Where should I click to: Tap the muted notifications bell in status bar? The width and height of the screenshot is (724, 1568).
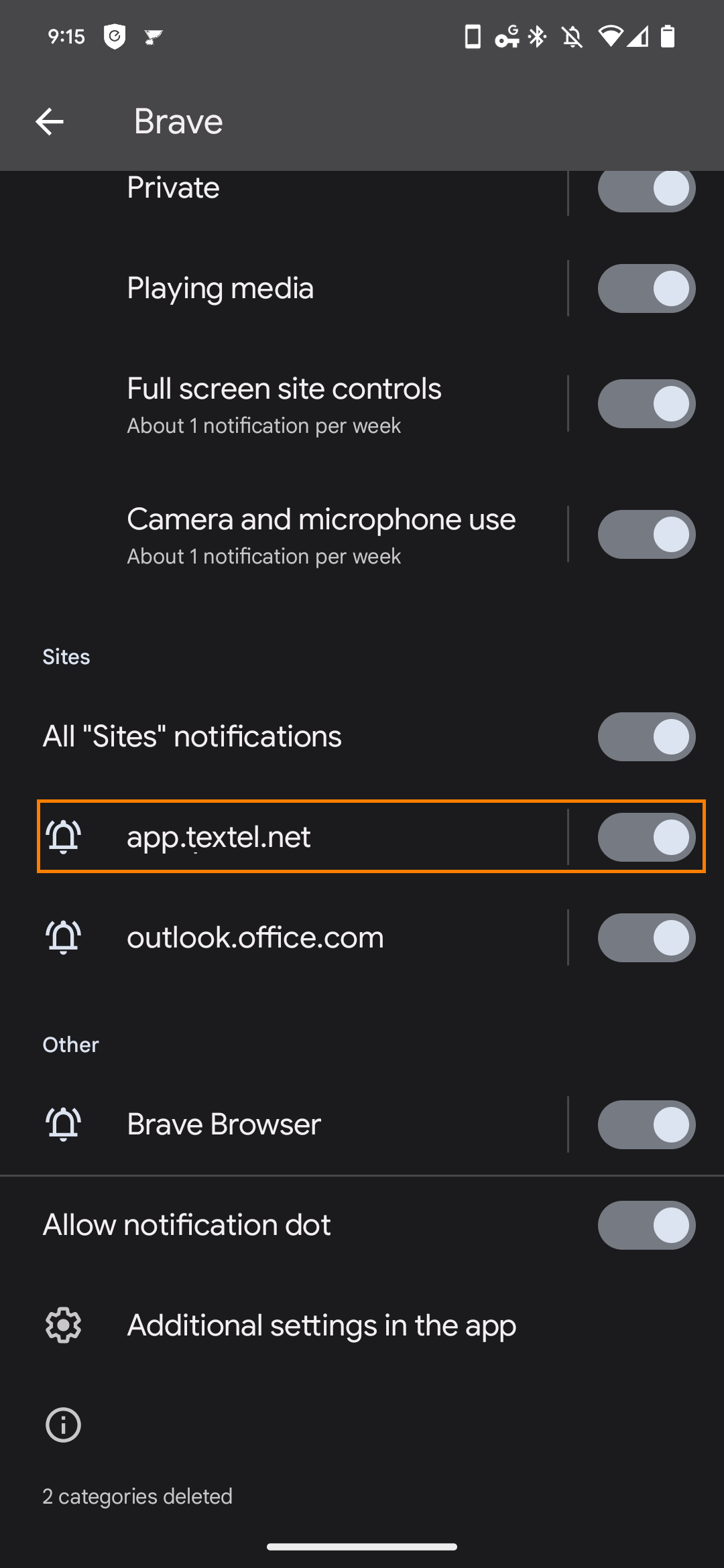[572, 37]
